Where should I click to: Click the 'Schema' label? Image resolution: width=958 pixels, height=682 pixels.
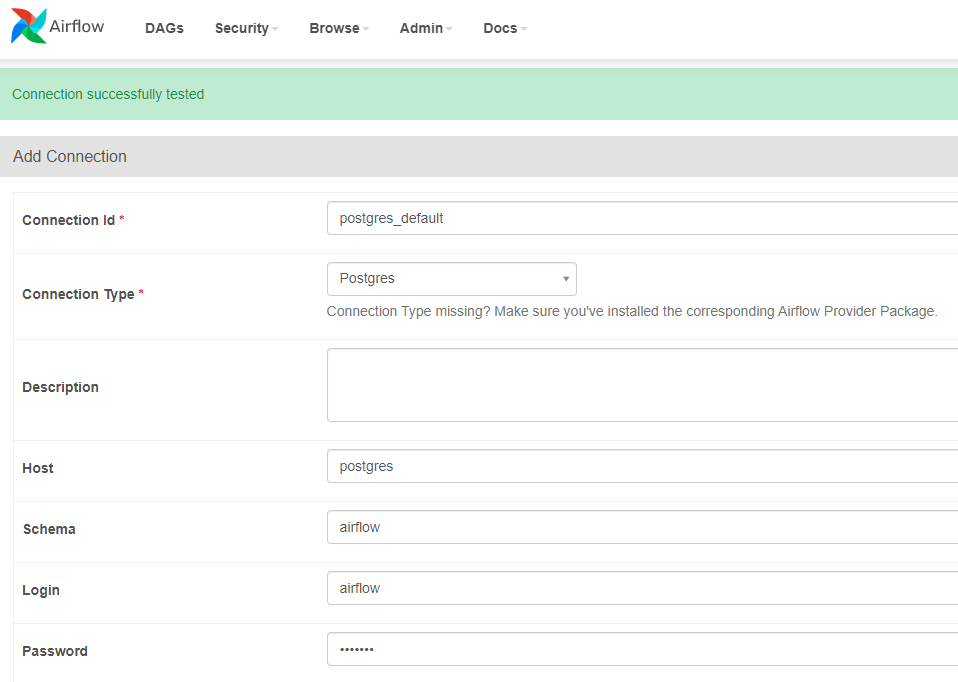click(x=49, y=529)
